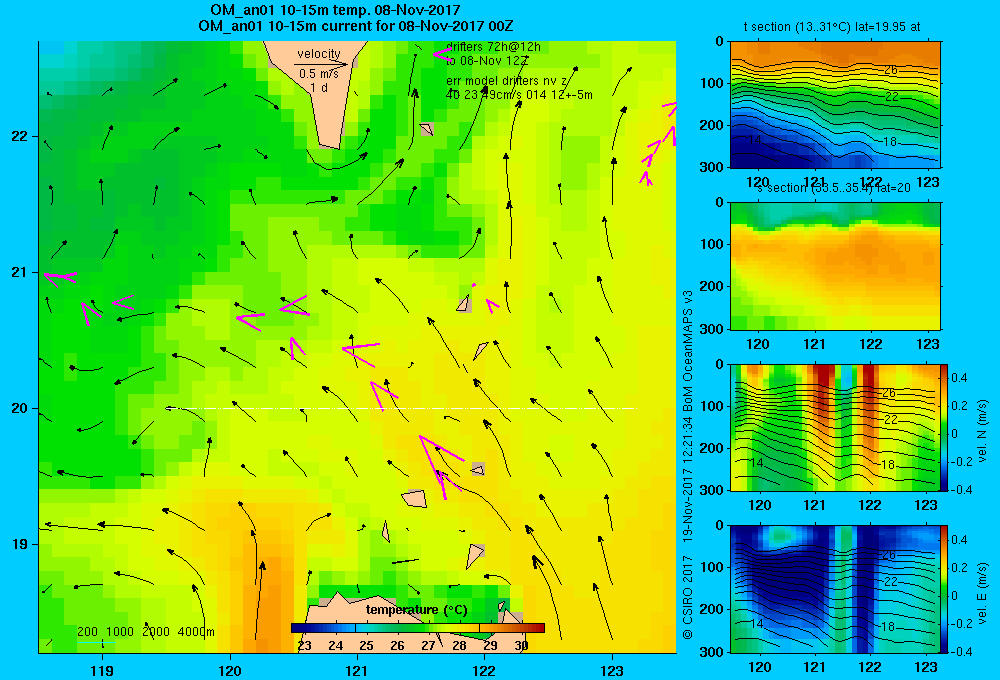Click latitude label 22 on the main map axis
Image resolution: width=1000 pixels, height=680 pixels.
coord(20,137)
